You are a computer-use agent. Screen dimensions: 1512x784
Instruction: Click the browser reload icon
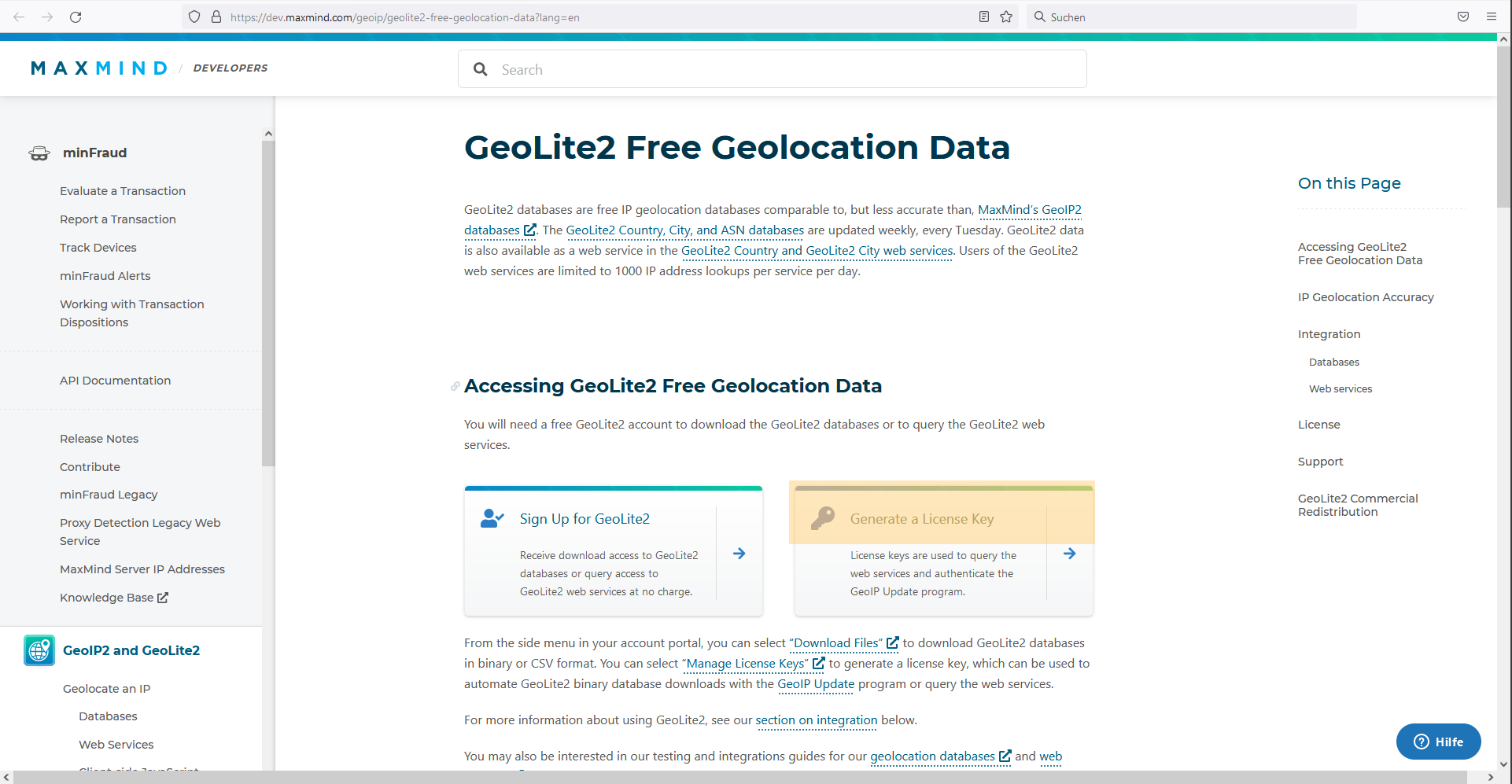pyautogui.click(x=76, y=17)
